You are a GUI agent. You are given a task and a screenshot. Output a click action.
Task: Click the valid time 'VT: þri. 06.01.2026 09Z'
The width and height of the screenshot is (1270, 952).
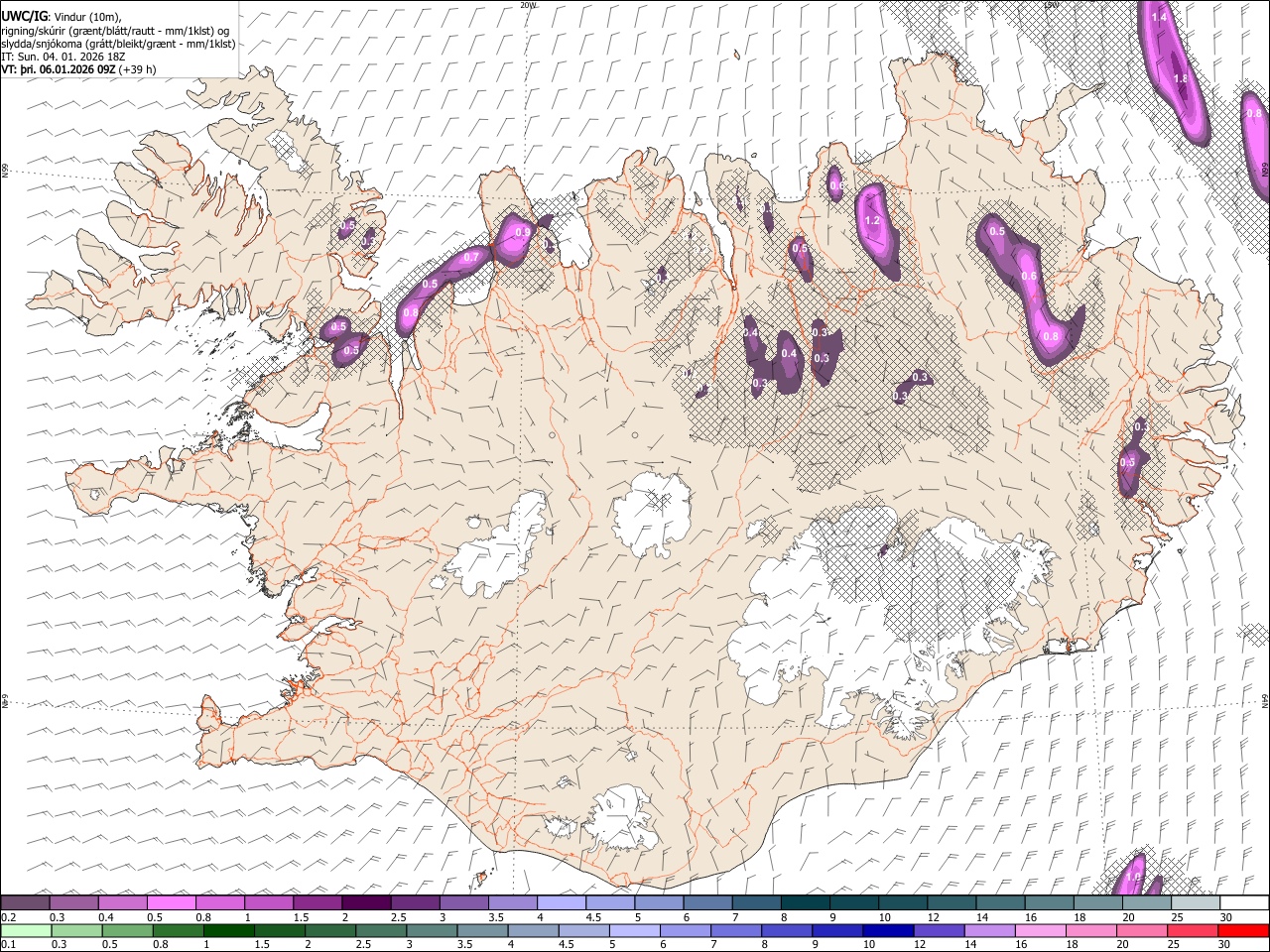tap(58, 69)
